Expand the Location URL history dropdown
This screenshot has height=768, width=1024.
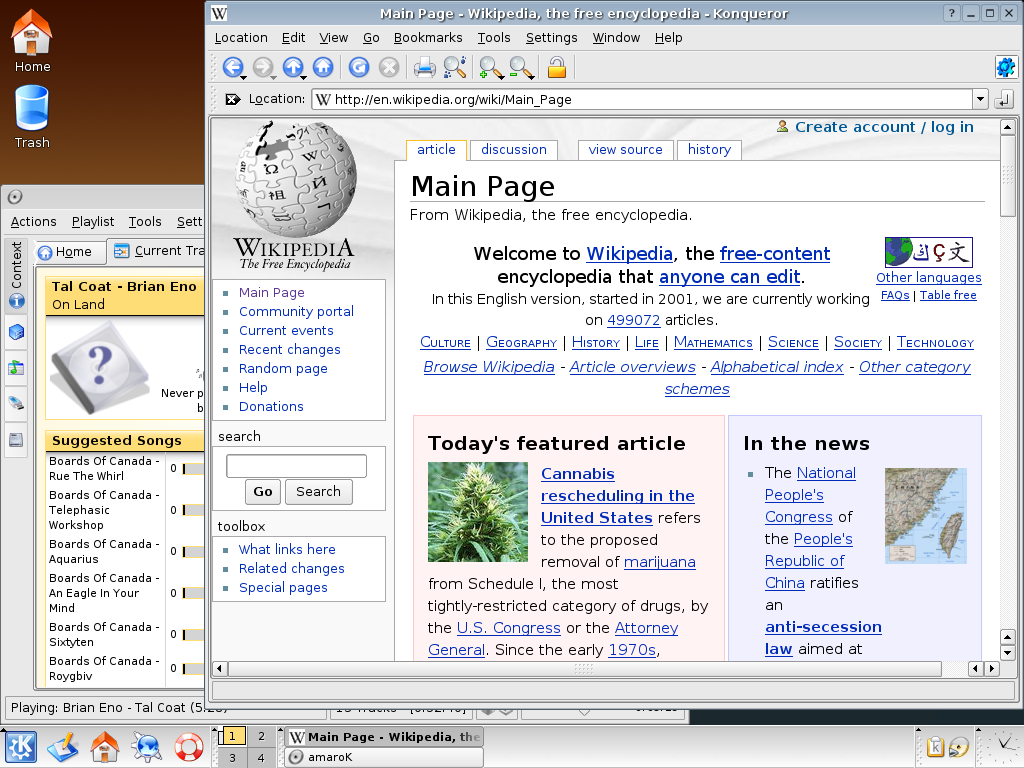[x=980, y=99]
